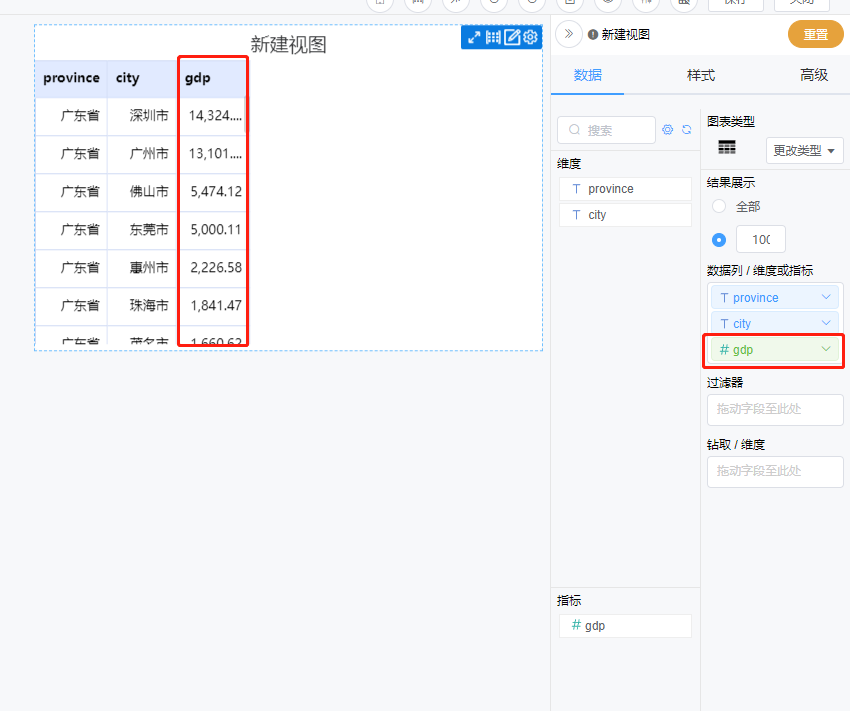The image size is (850, 711).
Task: Select the table chart type icon under 图表类型
Action: [727, 147]
